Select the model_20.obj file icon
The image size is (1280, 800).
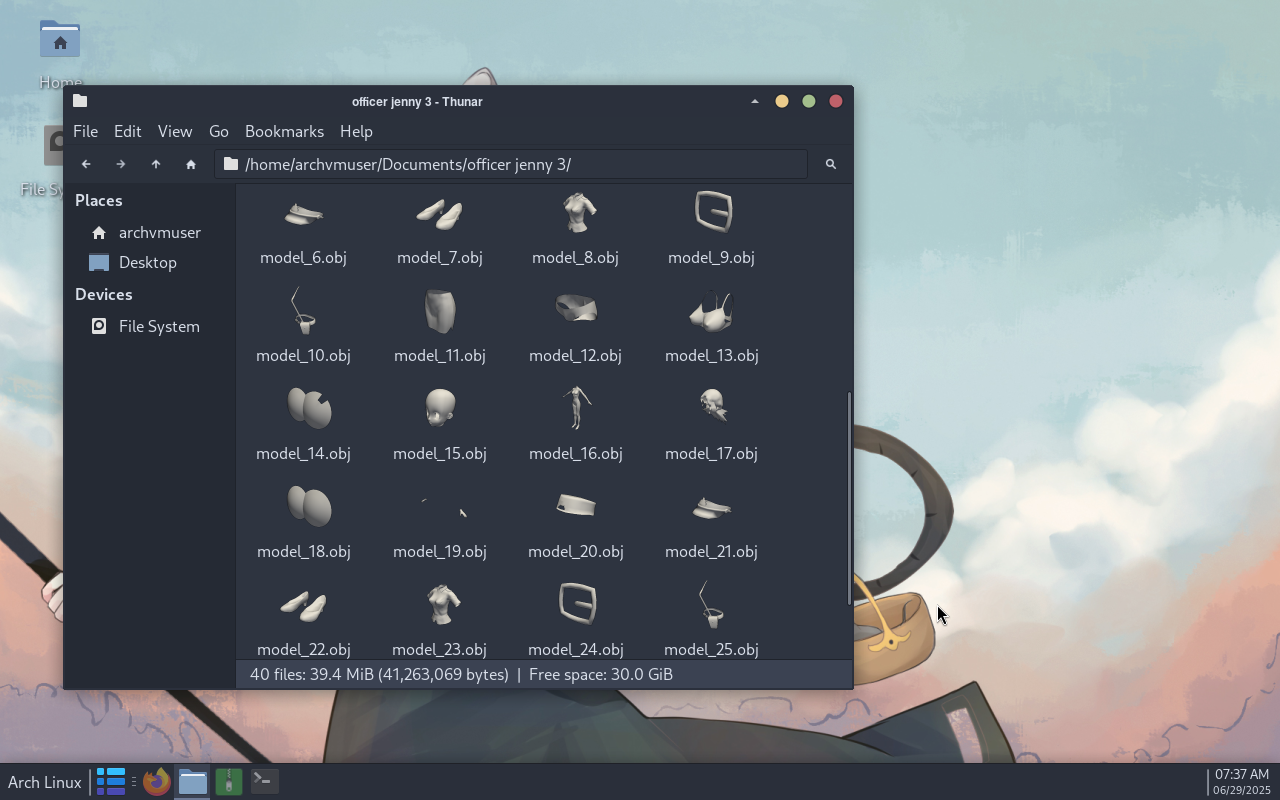pyautogui.click(x=576, y=506)
